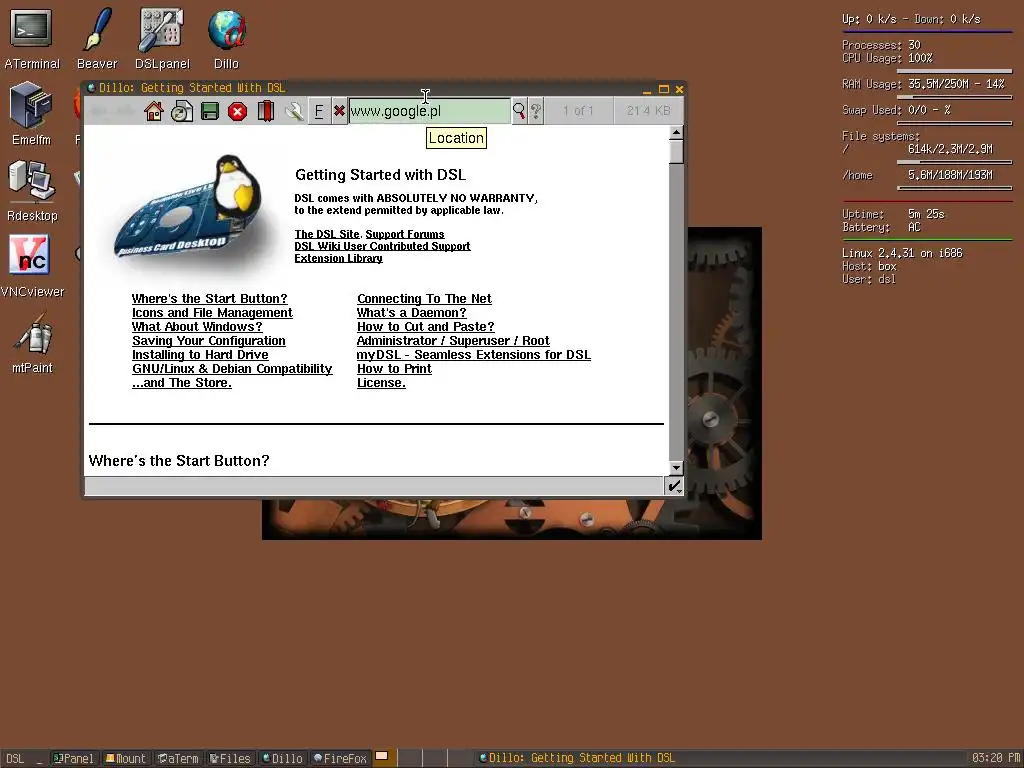This screenshot has width=1024, height=768.
Task: Follow the Support Forums link
Action: click(405, 234)
